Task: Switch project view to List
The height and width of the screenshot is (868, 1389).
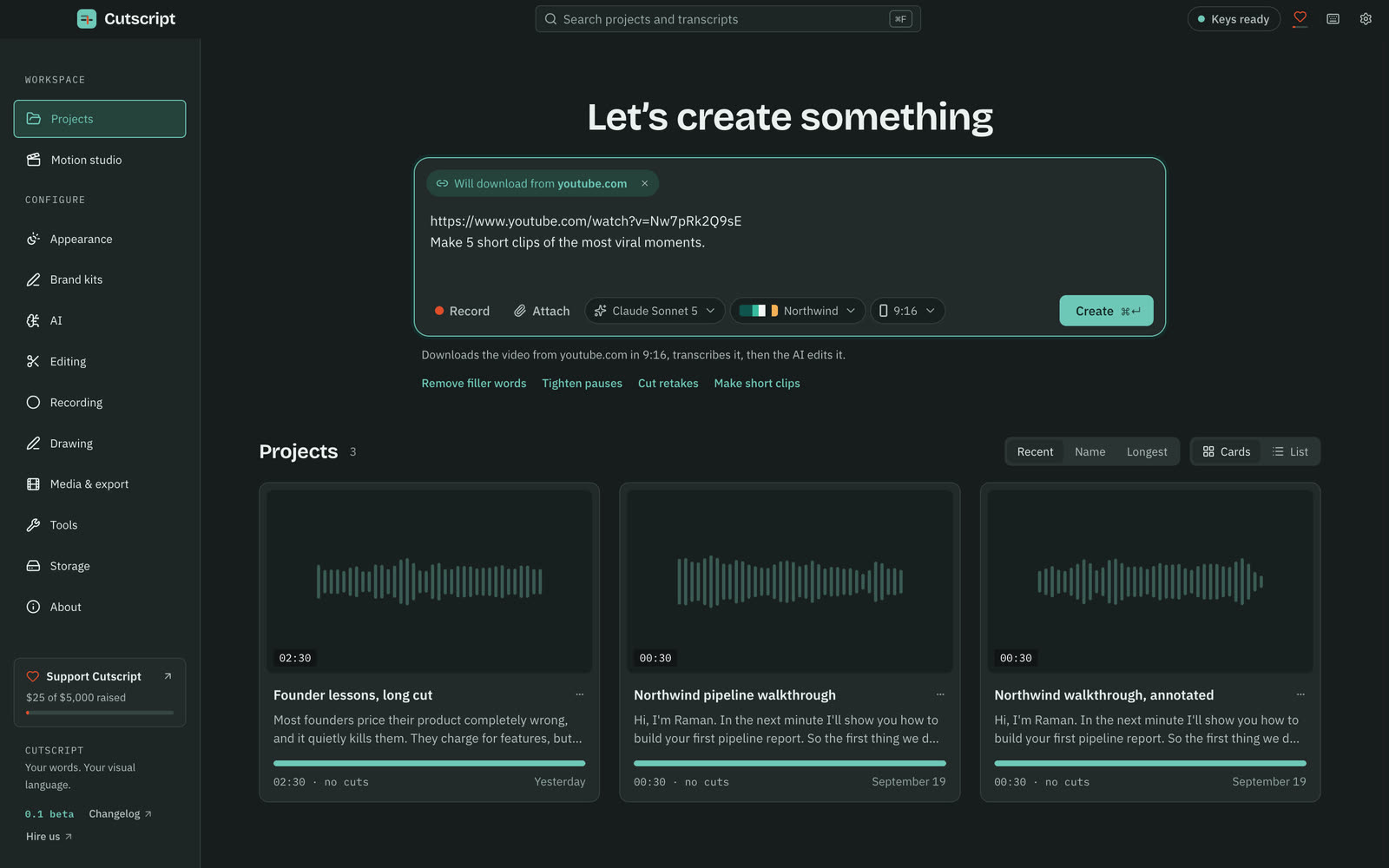Action: tap(1290, 451)
